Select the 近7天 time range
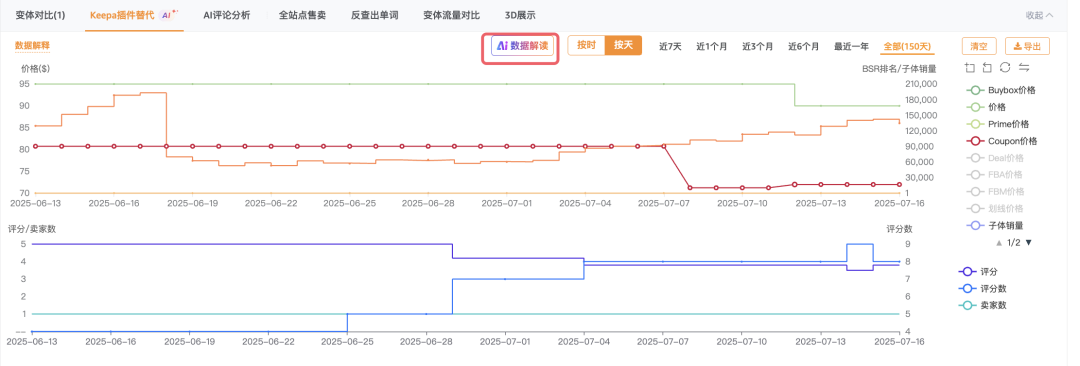Screen dimensions: 1080x366 [670, 47]
